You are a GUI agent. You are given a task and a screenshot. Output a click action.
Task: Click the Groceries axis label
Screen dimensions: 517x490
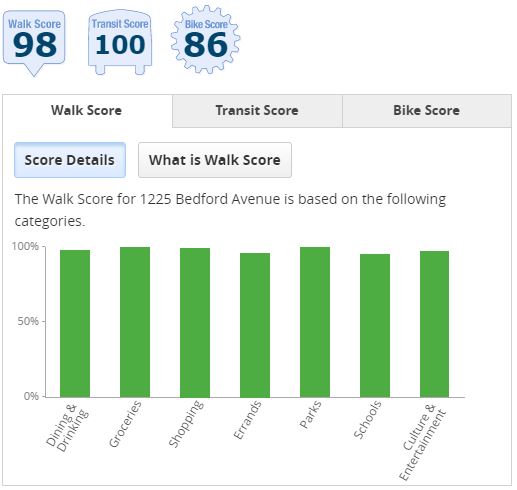click(x=125, y=424)
